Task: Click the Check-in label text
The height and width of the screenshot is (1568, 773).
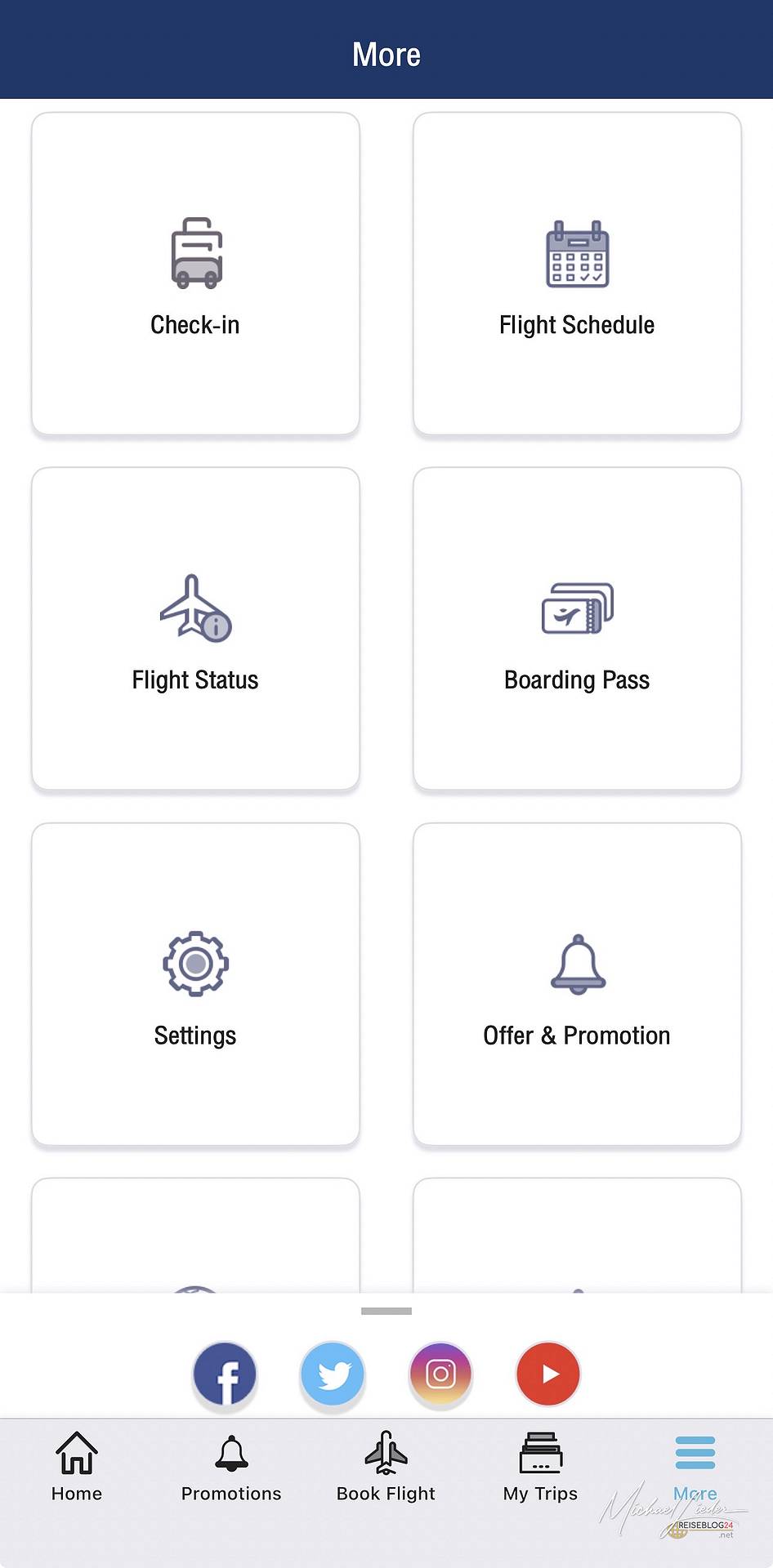Action: point(195,325)
